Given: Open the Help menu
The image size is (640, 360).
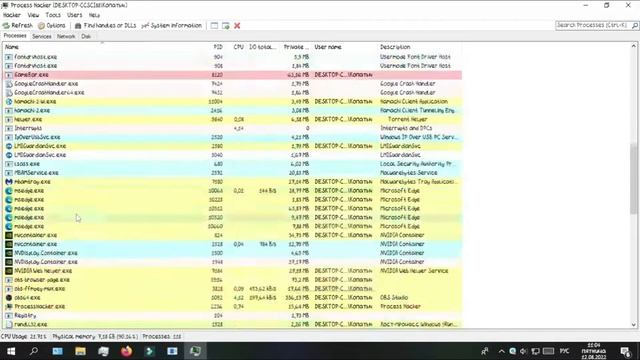Looking at the screenshot, I should click(94, 15).
